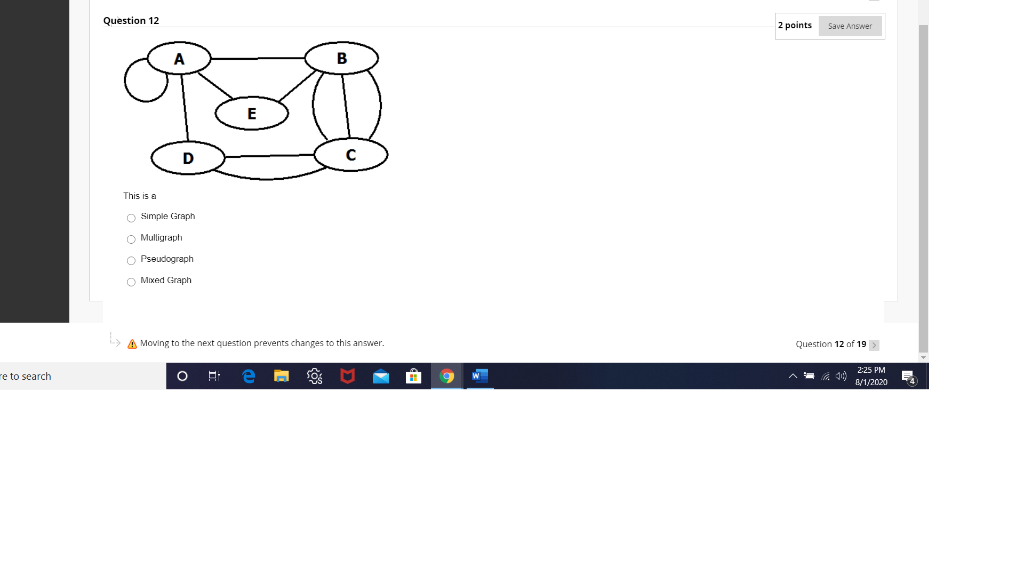Open the clock showing 2:25 PM

tap(871, 376)
